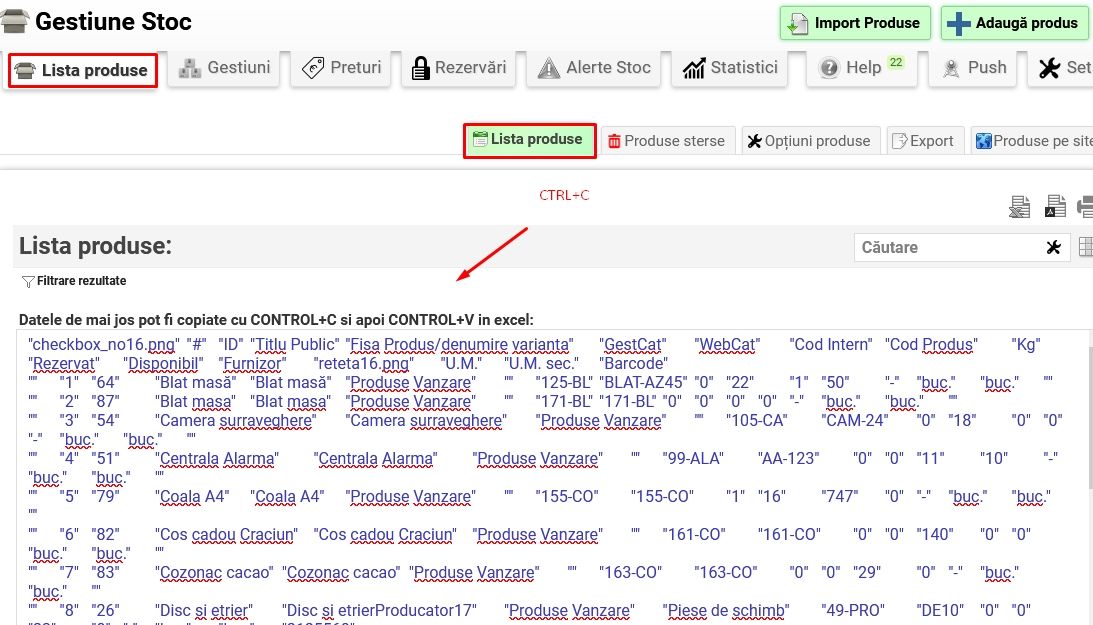Click the Help badge number 22
Viewport: 1093px width, 625px height.
tap(896, 62)
